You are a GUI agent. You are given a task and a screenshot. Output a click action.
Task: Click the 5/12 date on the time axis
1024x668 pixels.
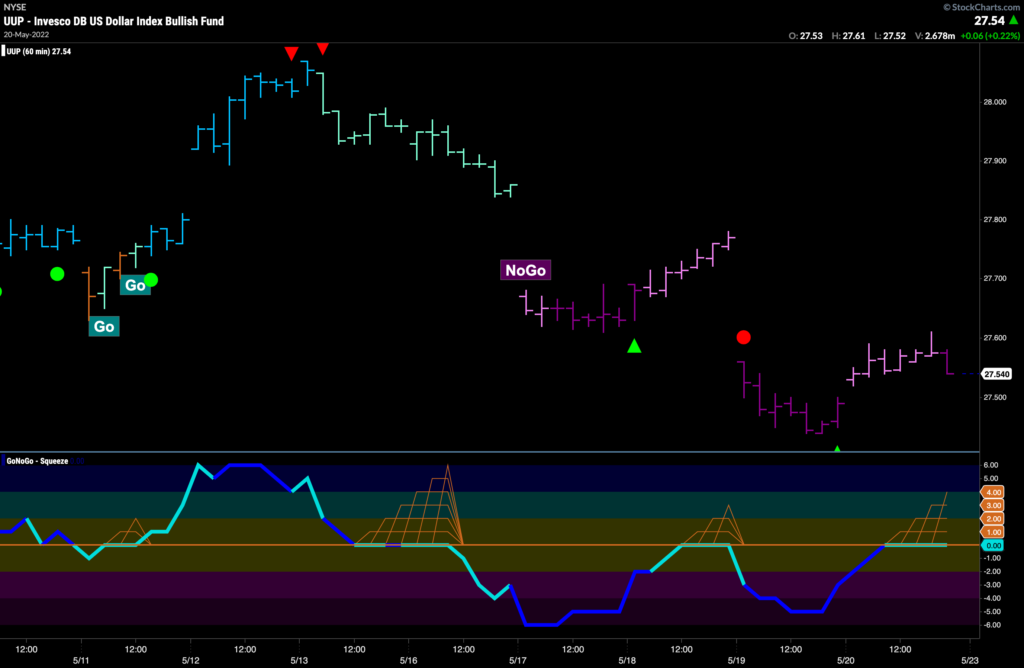pos(191,660)
